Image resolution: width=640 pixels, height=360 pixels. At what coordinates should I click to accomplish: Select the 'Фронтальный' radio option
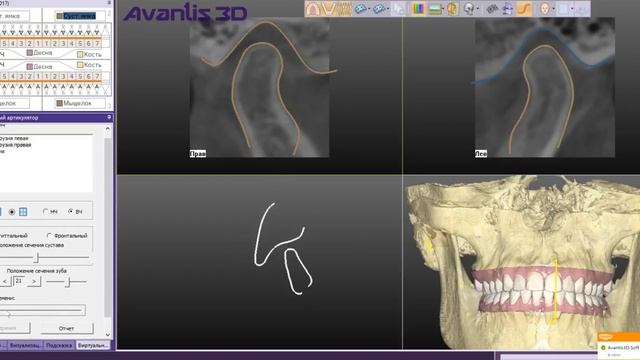[49, 236]
